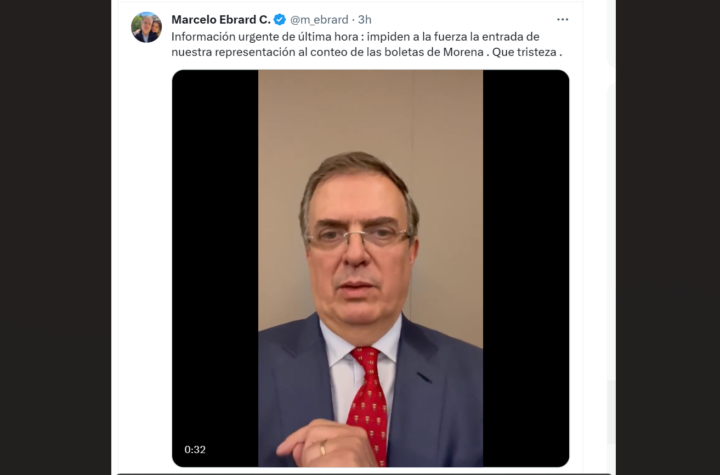Click the right black letterbox area of the video
This screenshot has height=475, width=720.
(x=526, y=268)
